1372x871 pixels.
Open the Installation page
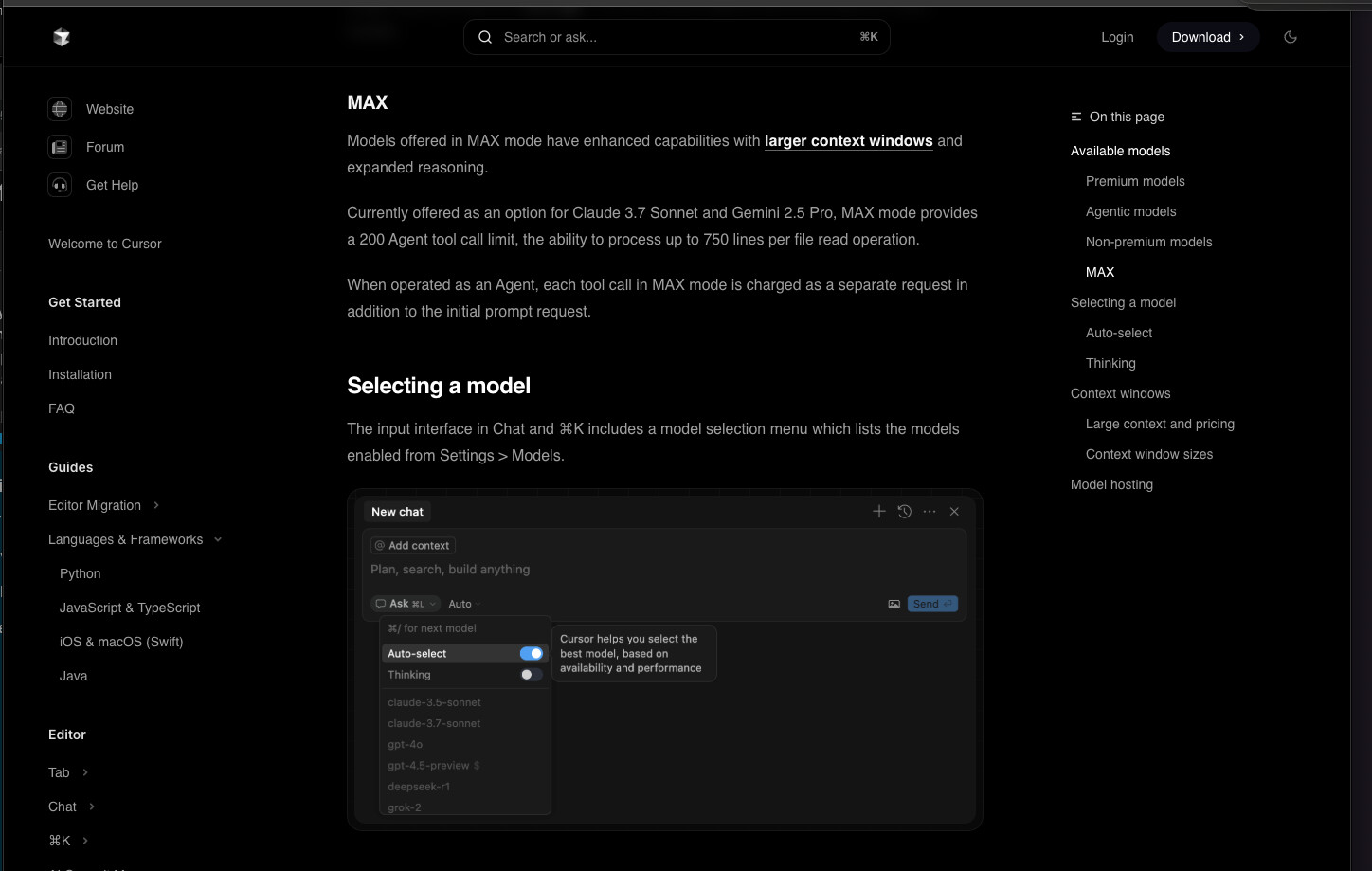[x=80, y=374]
